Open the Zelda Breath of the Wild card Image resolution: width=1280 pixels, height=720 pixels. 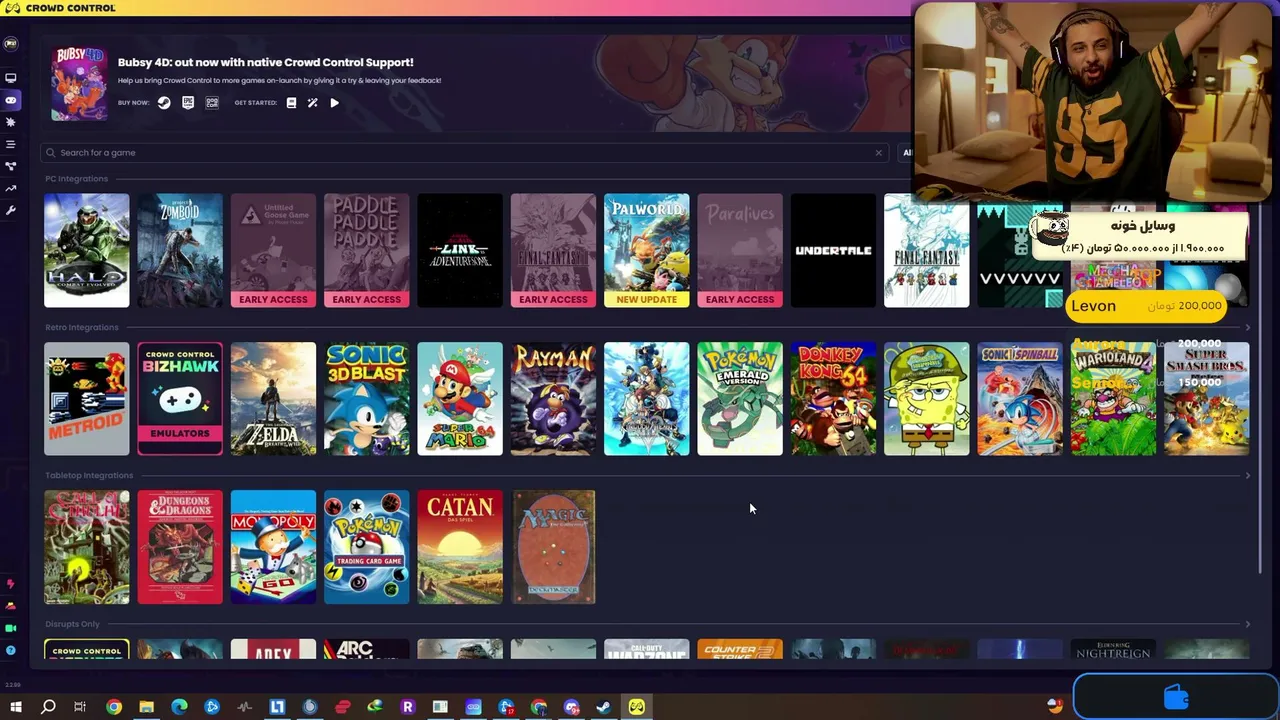(273, 399)
